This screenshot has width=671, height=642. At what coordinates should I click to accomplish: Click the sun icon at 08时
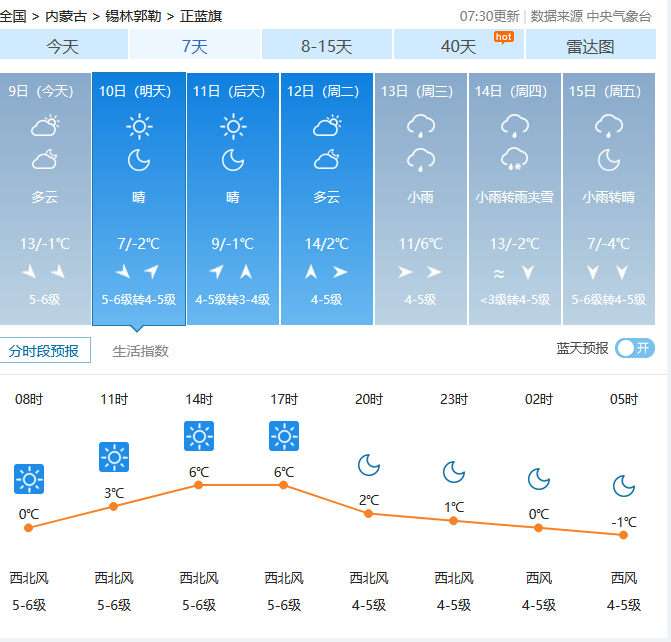click(x=29, y=479)
